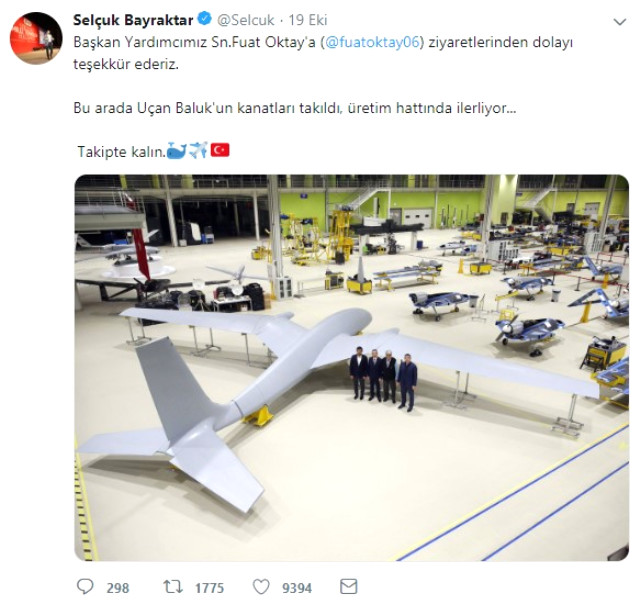Open the @fuatoktay06 mention link

click(x=372, y=42)
